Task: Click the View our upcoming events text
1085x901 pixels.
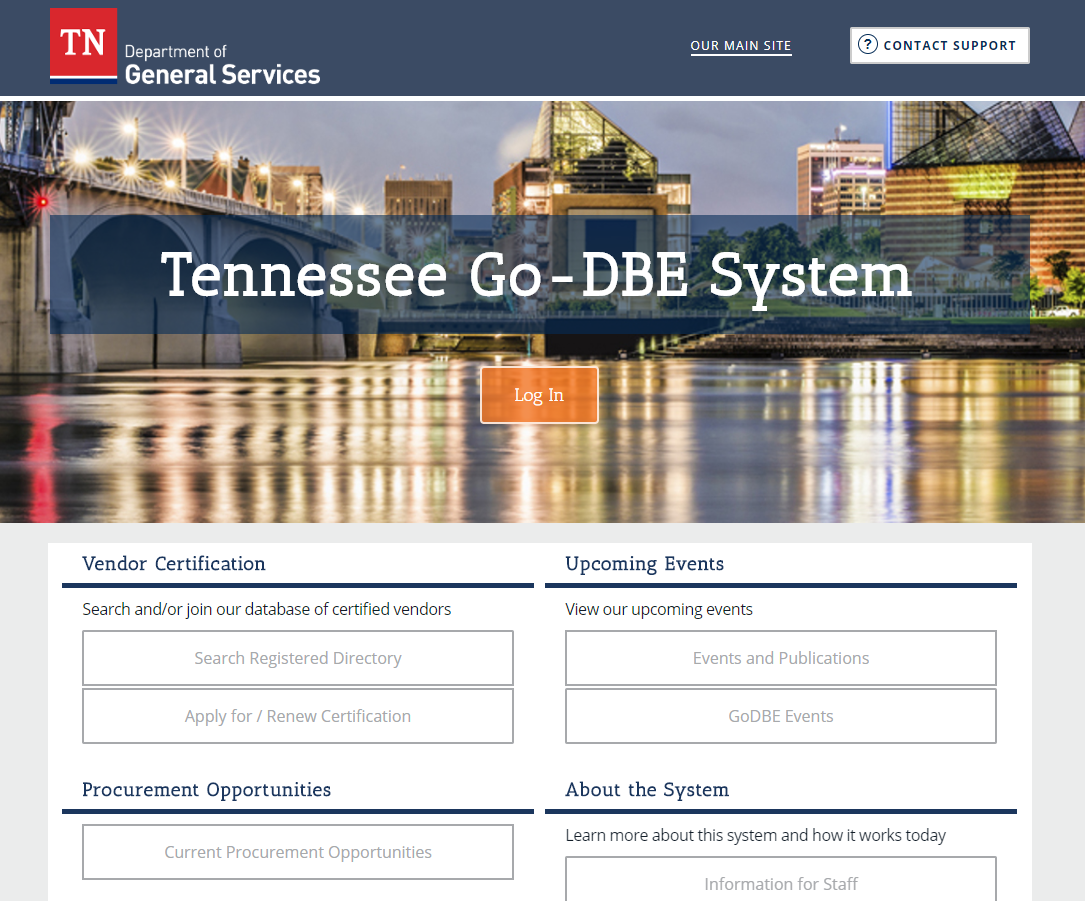Action: pyautogui.click(x=658, y=609)
